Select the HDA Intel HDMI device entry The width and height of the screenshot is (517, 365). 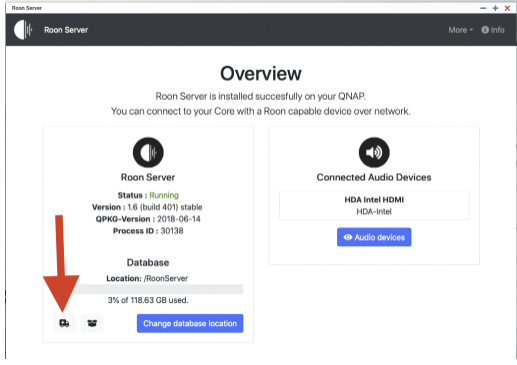374,205
